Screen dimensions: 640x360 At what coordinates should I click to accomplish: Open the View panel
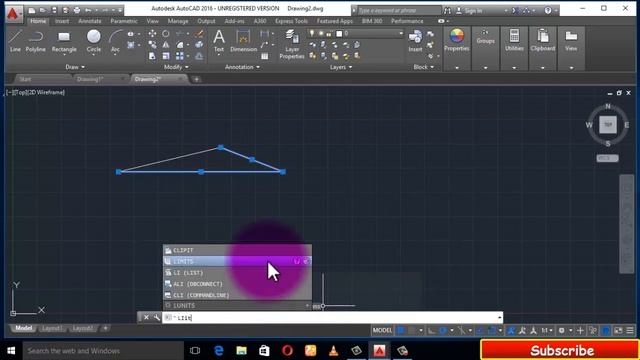571,40
